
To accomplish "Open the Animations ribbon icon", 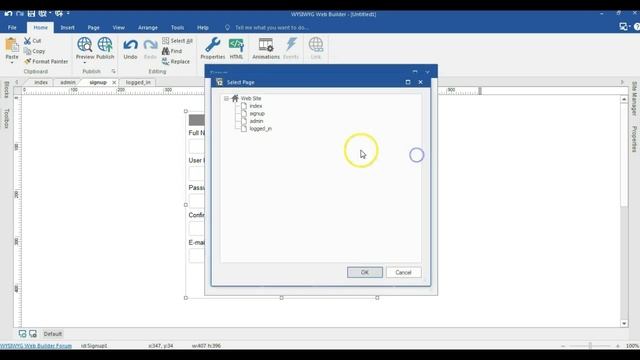I will pyautogui.click(x=266, y=45).
